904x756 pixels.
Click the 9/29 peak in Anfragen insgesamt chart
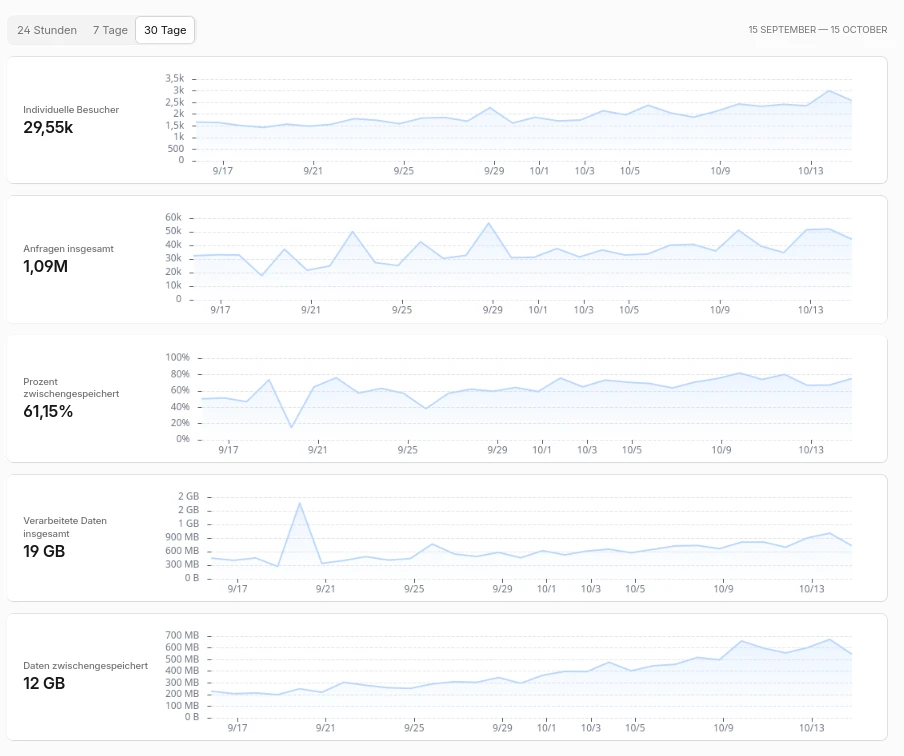coord(489,223)
